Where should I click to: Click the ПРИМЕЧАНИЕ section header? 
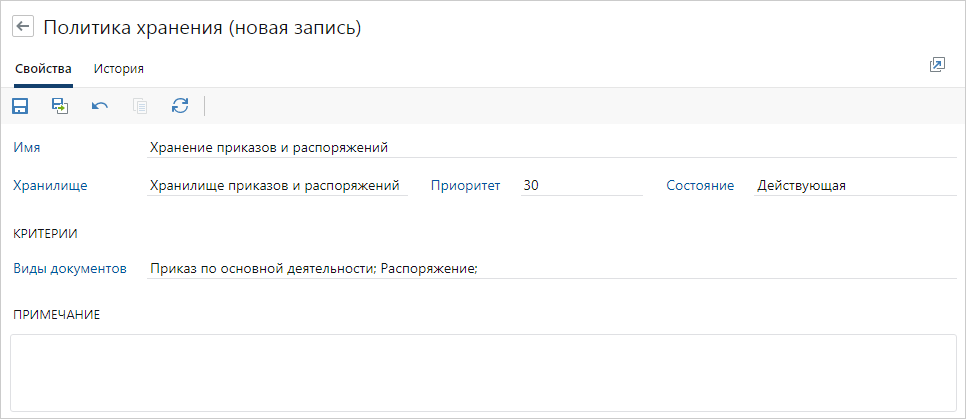pos(56,314)
